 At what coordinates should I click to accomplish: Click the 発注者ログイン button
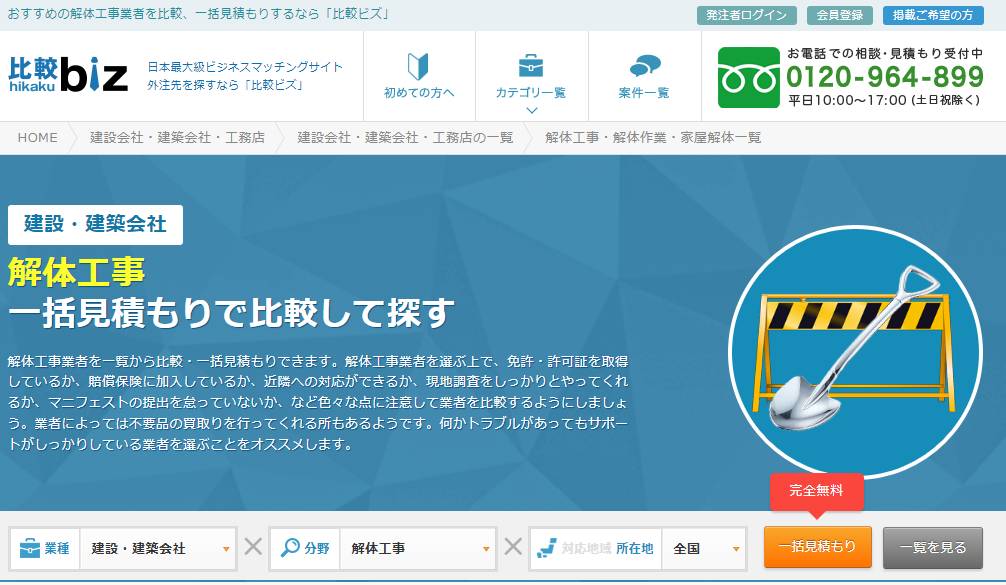pyautogui.click(x=746, y=15)
